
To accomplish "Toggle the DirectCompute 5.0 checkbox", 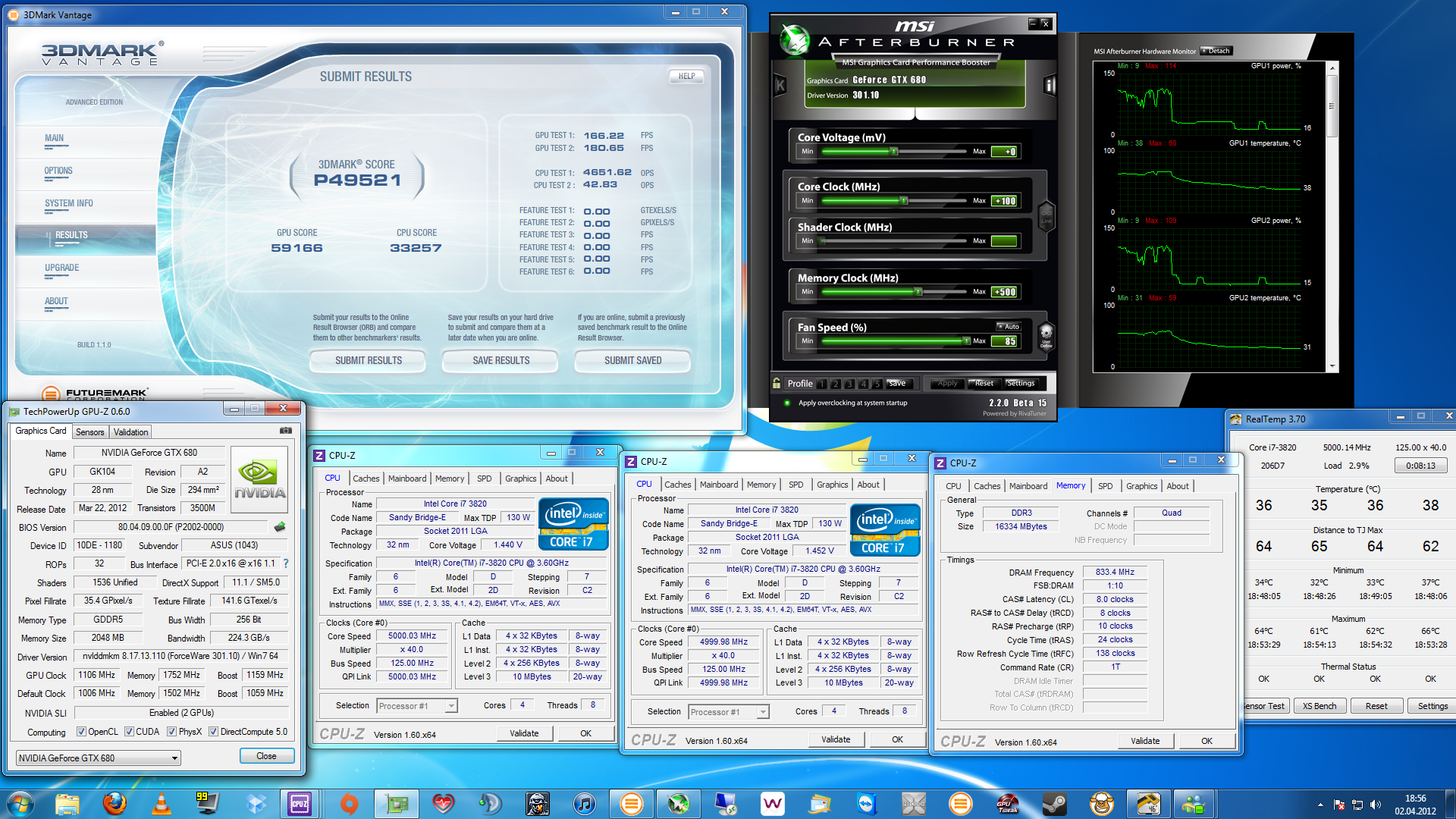I will (214, 732).
